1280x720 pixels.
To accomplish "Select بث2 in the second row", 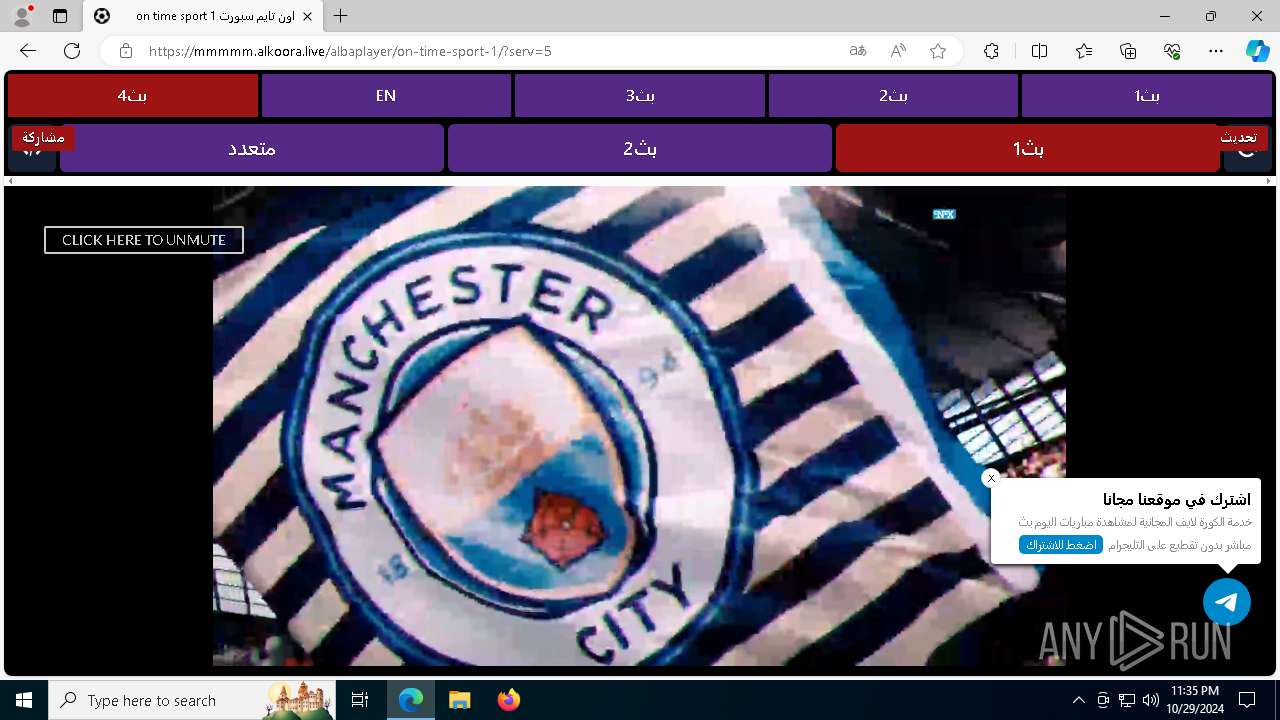I will tap(640, 148).
